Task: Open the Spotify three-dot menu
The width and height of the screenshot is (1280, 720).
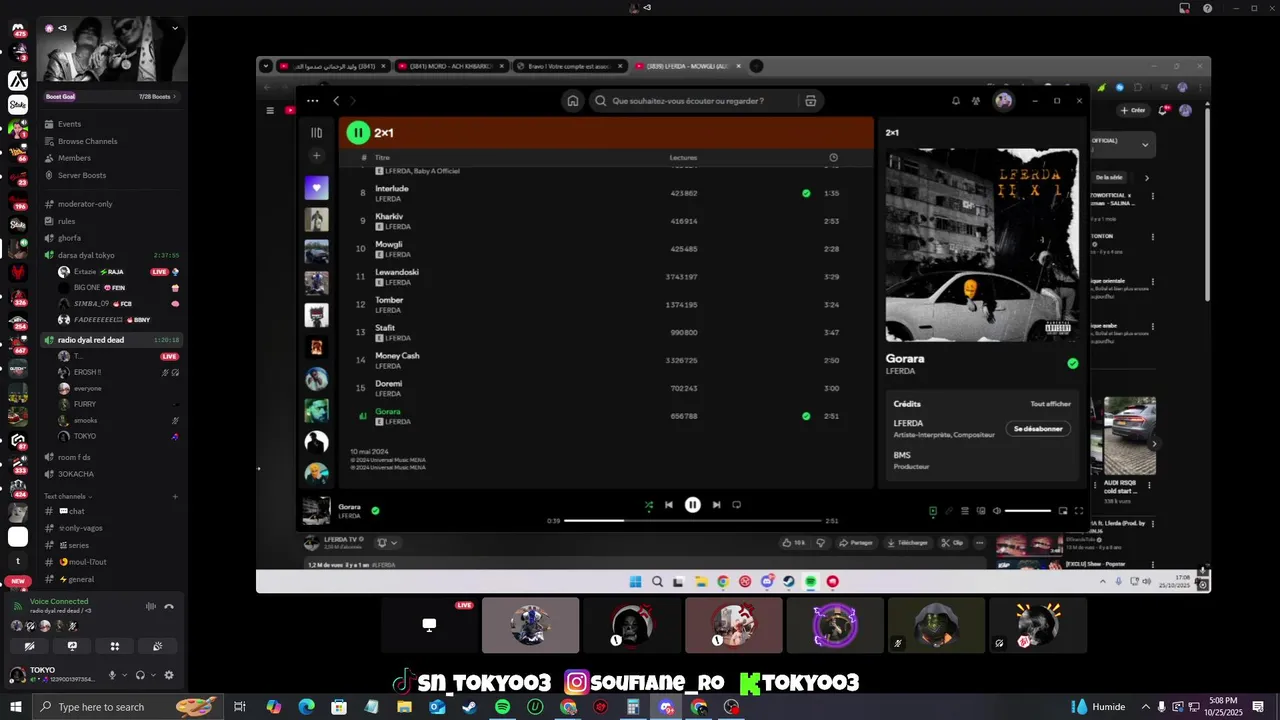Action: click(x=313, y=101)
